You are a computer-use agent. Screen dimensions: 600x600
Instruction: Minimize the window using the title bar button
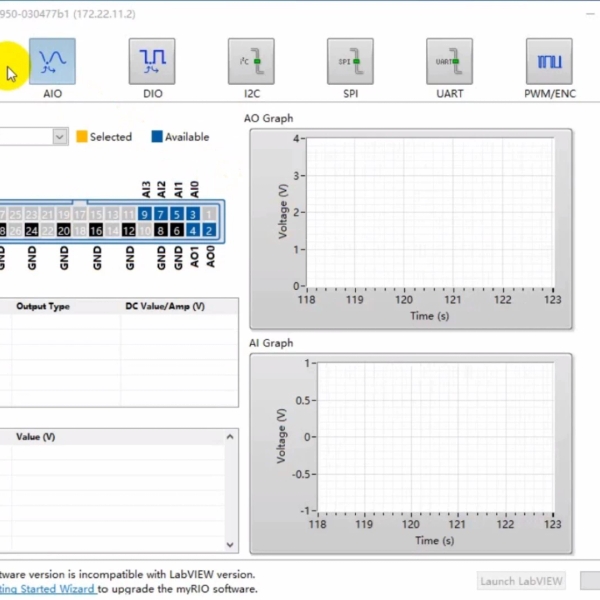pyautogui.click(x=591, y=14)
